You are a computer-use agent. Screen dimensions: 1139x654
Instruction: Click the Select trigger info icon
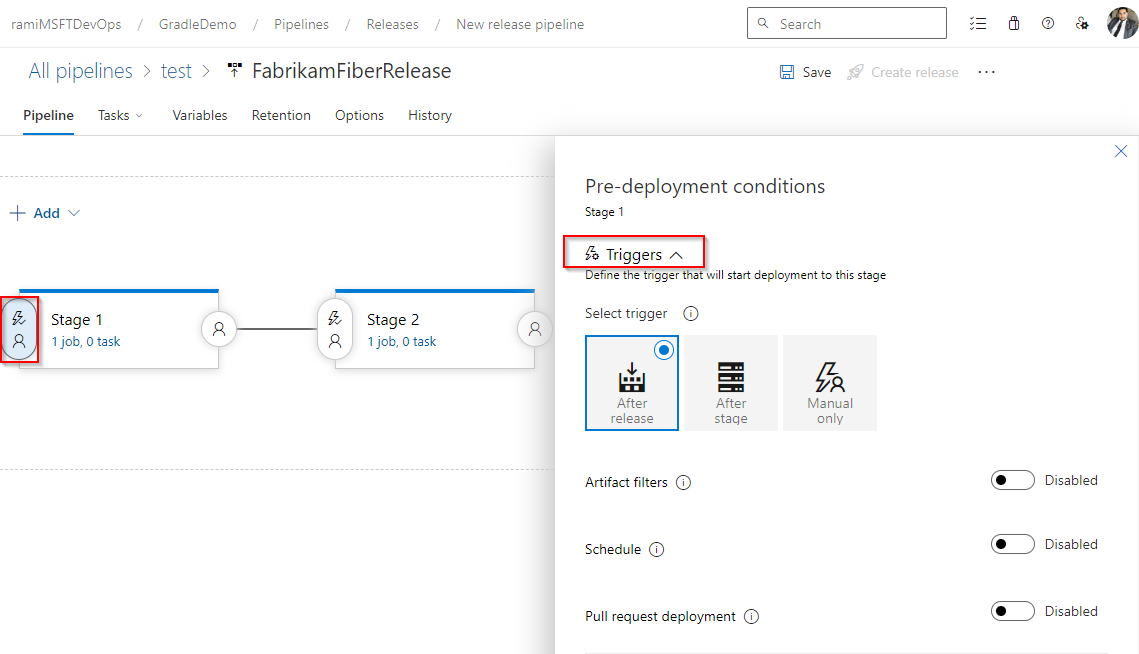[x=690, y=313]
